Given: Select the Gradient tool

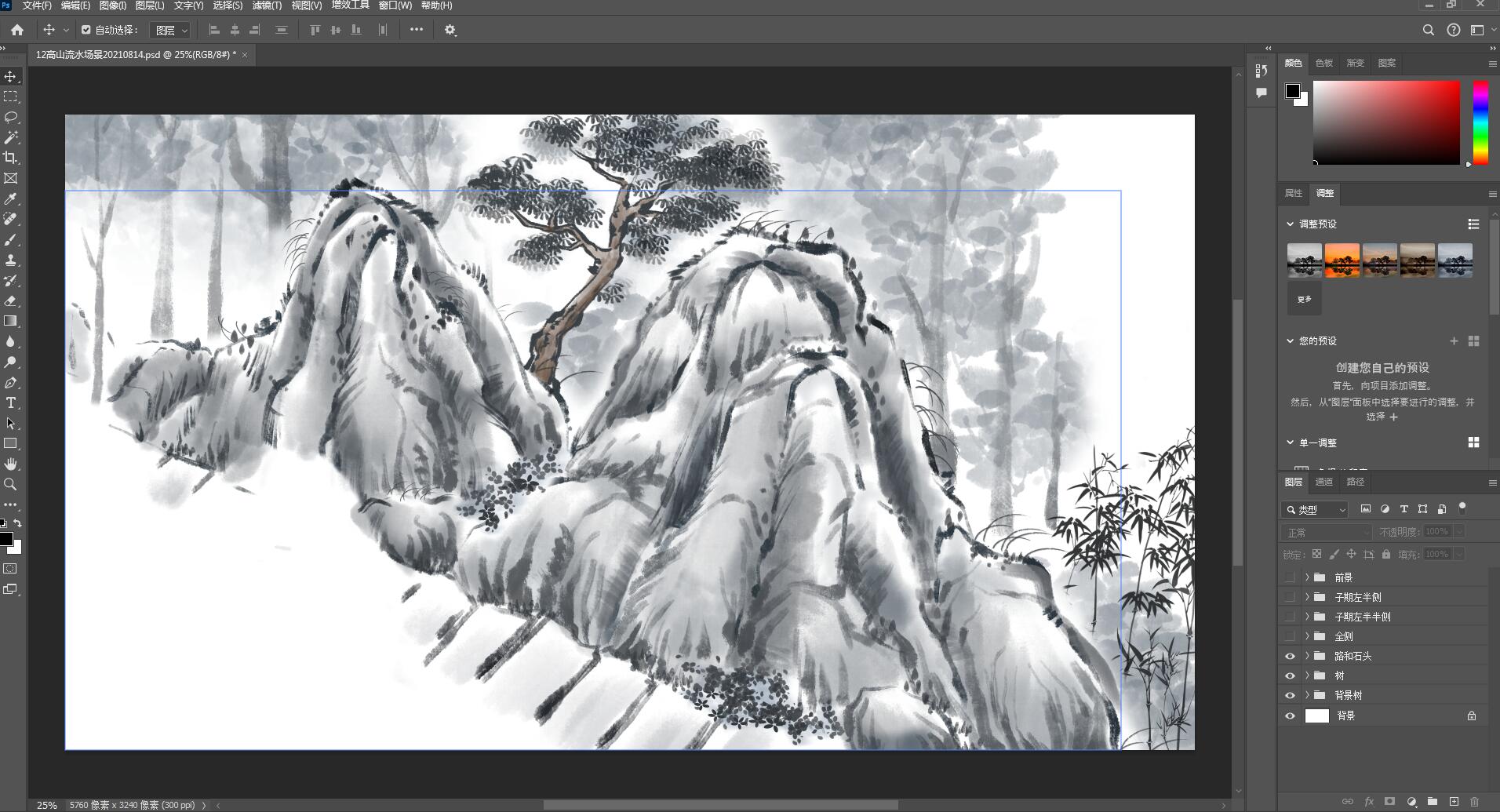Looking at the screenshot, I should click(11, 321).
